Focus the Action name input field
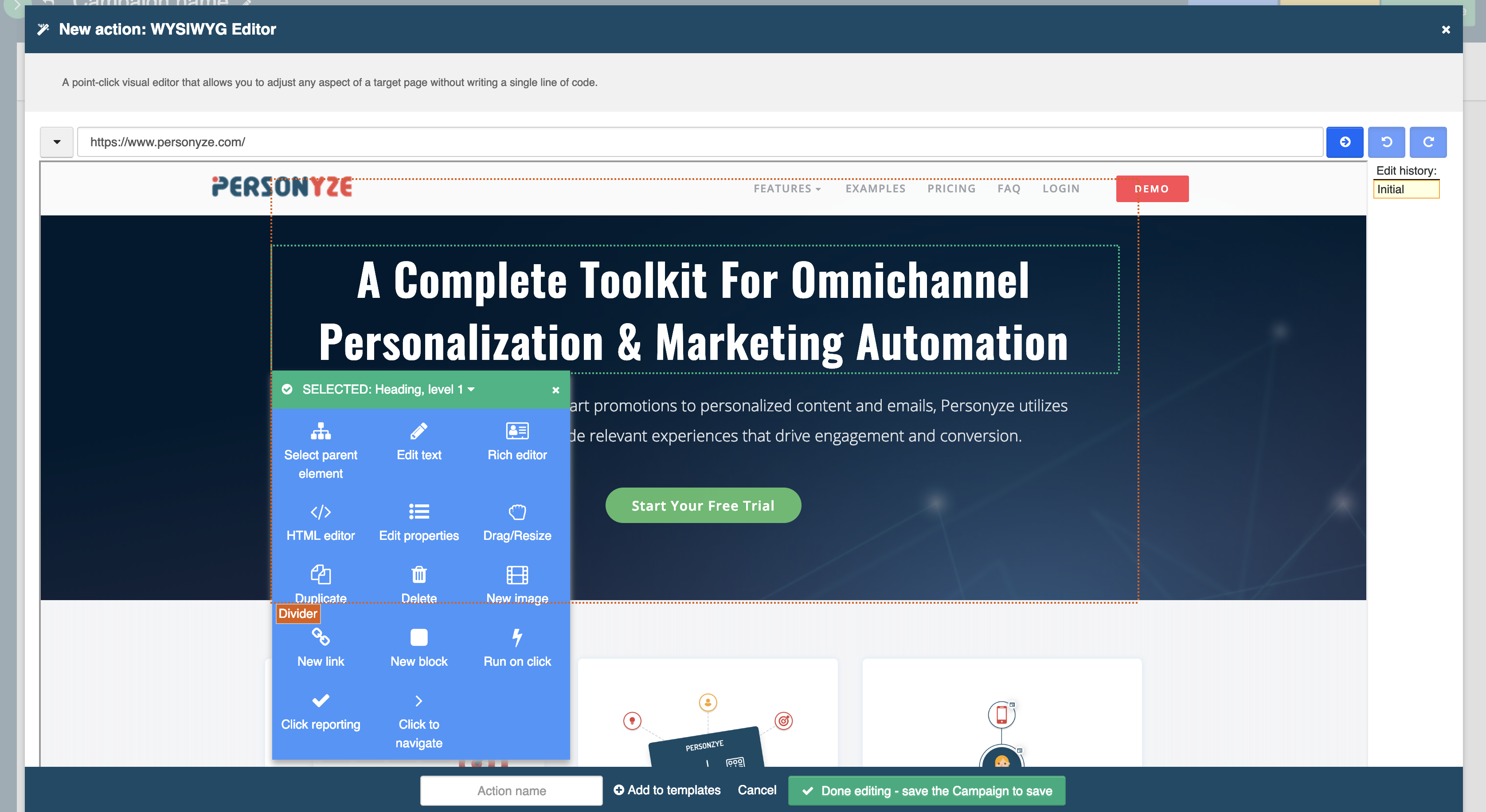Screen dimensions: 1486x812 [x=511, y=791]
